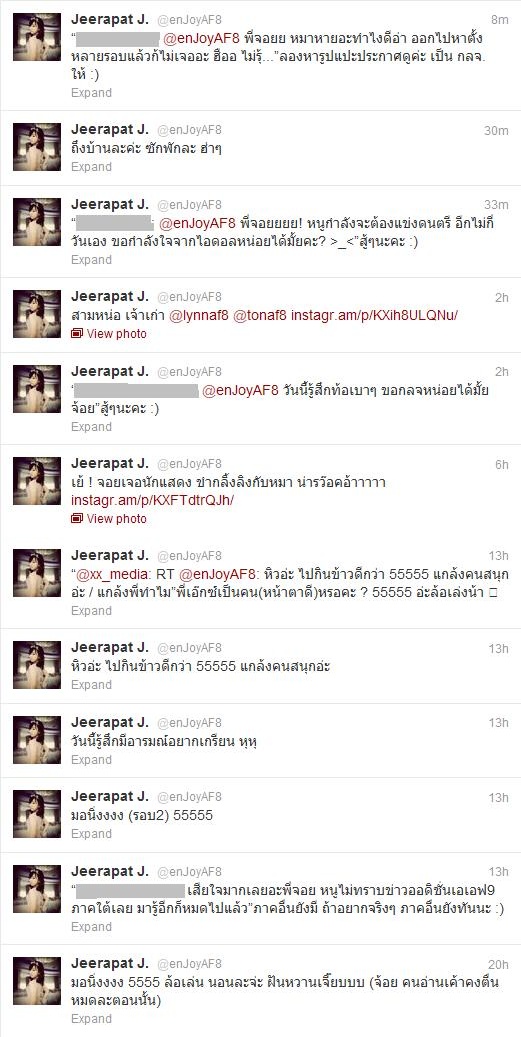Image resolution: width=521 pixels, height=1037 pixels.
Task: Expand the 30m tweet
Action: pos(91,167)
